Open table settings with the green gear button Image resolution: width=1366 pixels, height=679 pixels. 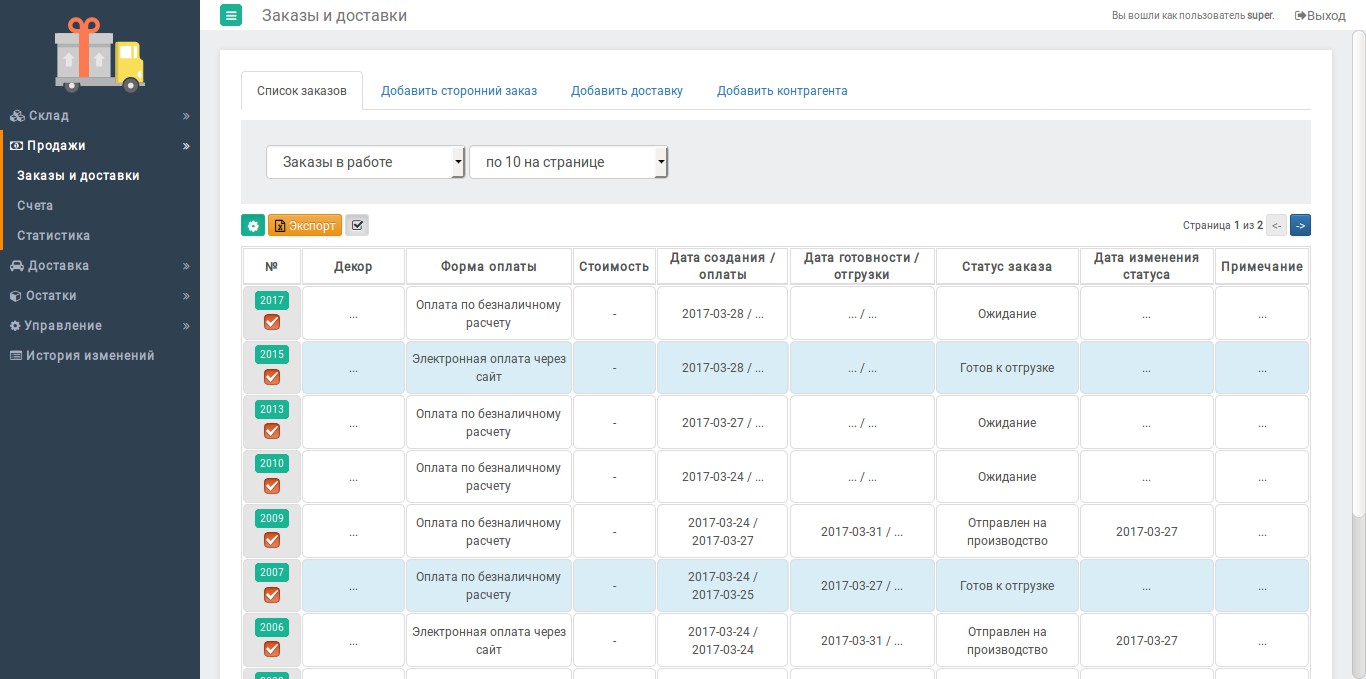coord(253,226)
